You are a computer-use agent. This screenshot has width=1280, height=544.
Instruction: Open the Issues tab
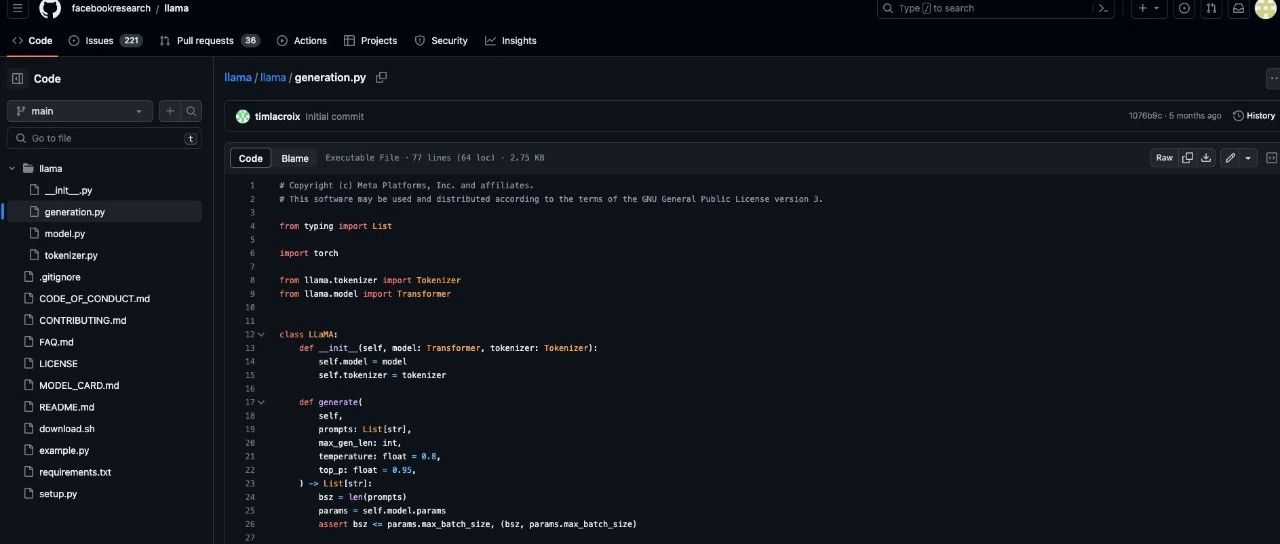click(x=106, y=41)
